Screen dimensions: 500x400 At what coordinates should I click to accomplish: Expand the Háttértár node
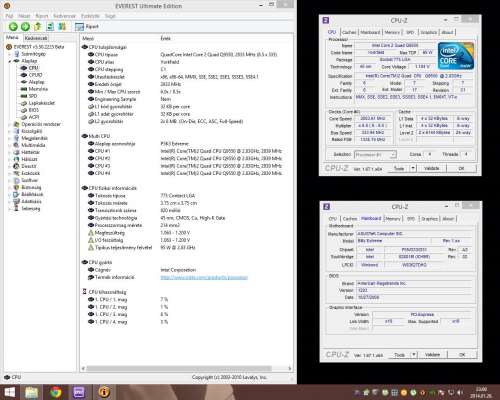coord(10,152)
